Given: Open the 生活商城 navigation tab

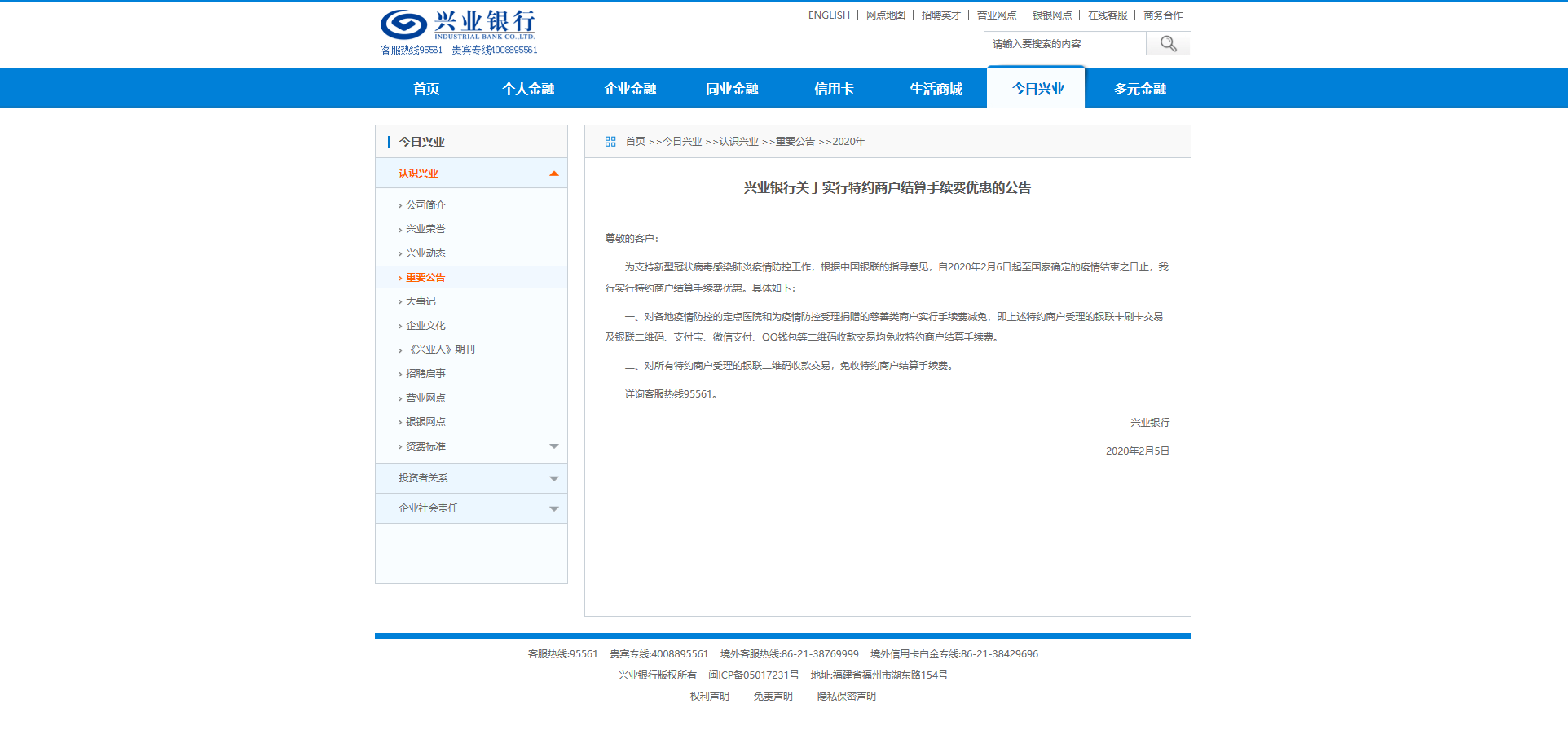Looking at the screenshot, I should click(x=936, y=89).
